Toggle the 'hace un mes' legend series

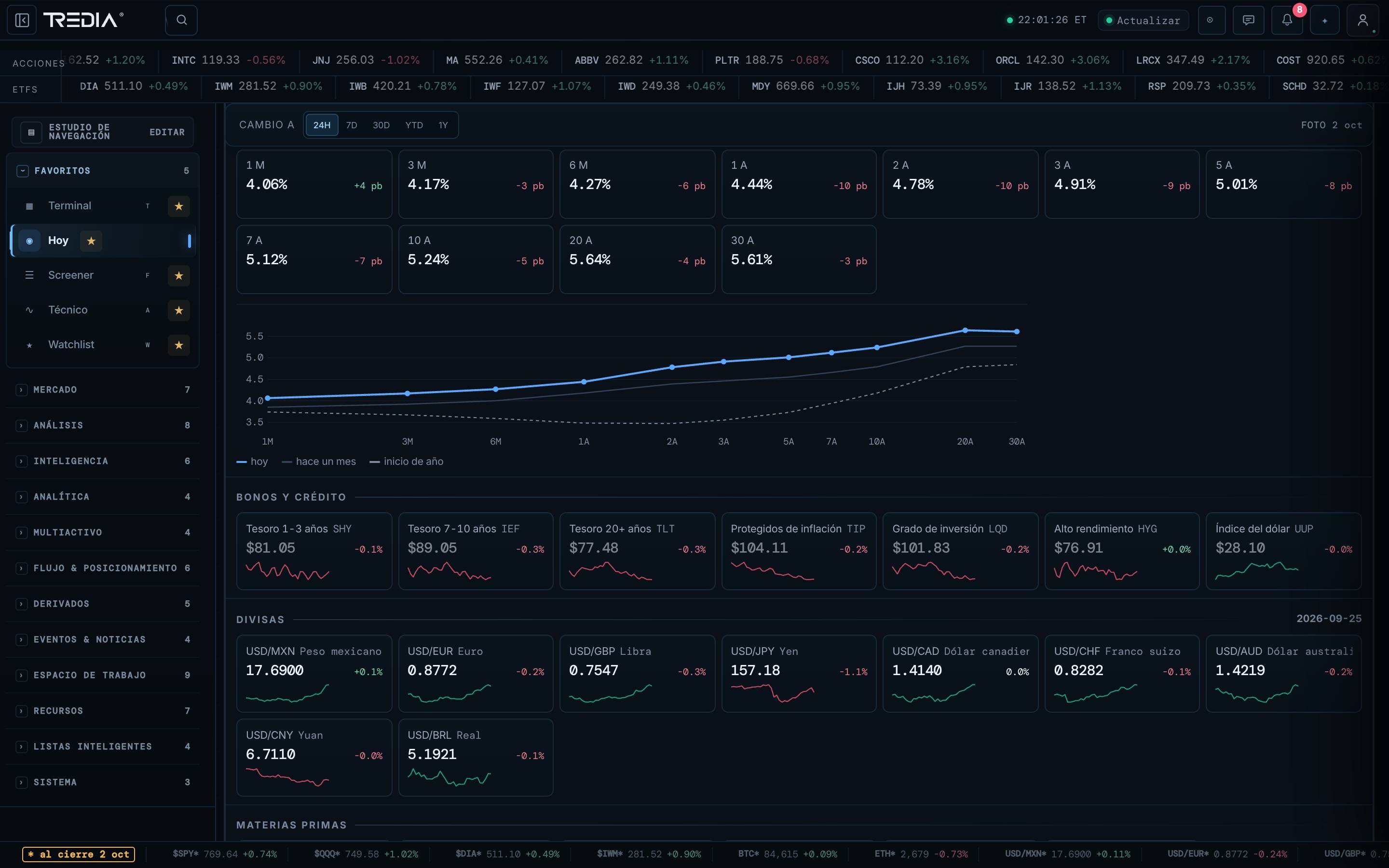pos(319,461)
